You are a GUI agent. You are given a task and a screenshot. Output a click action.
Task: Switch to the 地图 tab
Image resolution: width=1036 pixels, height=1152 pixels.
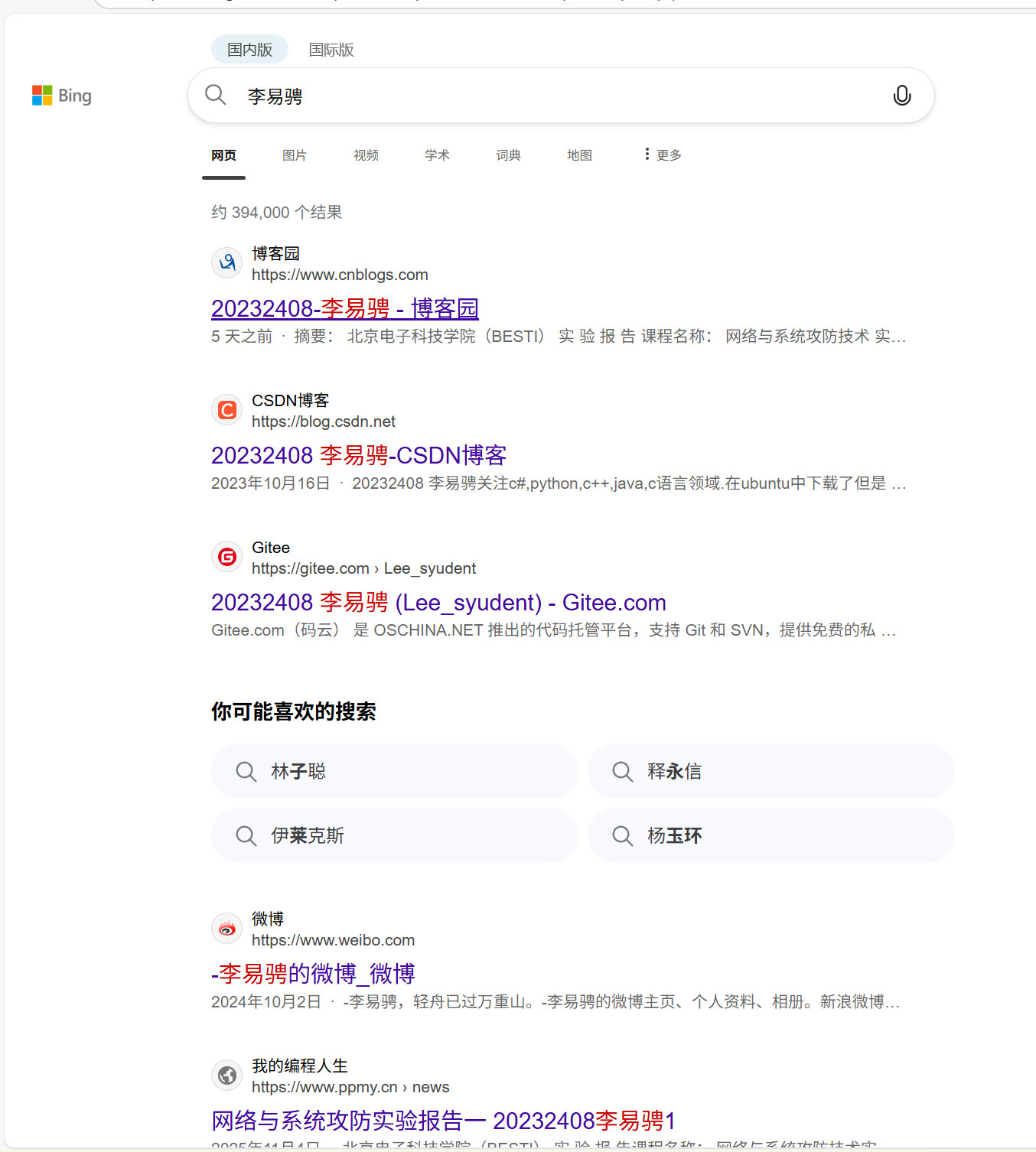point(579,155)
